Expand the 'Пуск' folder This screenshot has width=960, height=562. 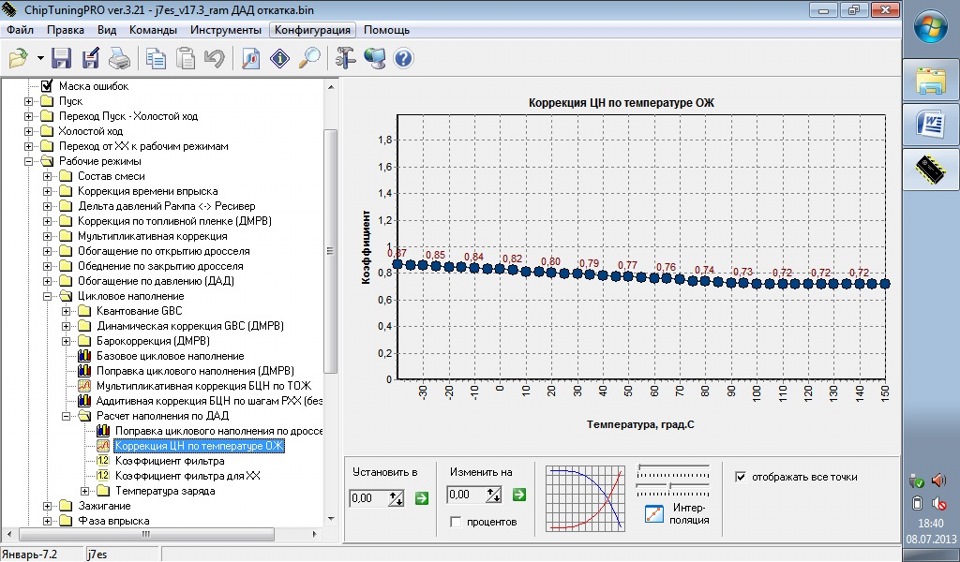[29, 101]
